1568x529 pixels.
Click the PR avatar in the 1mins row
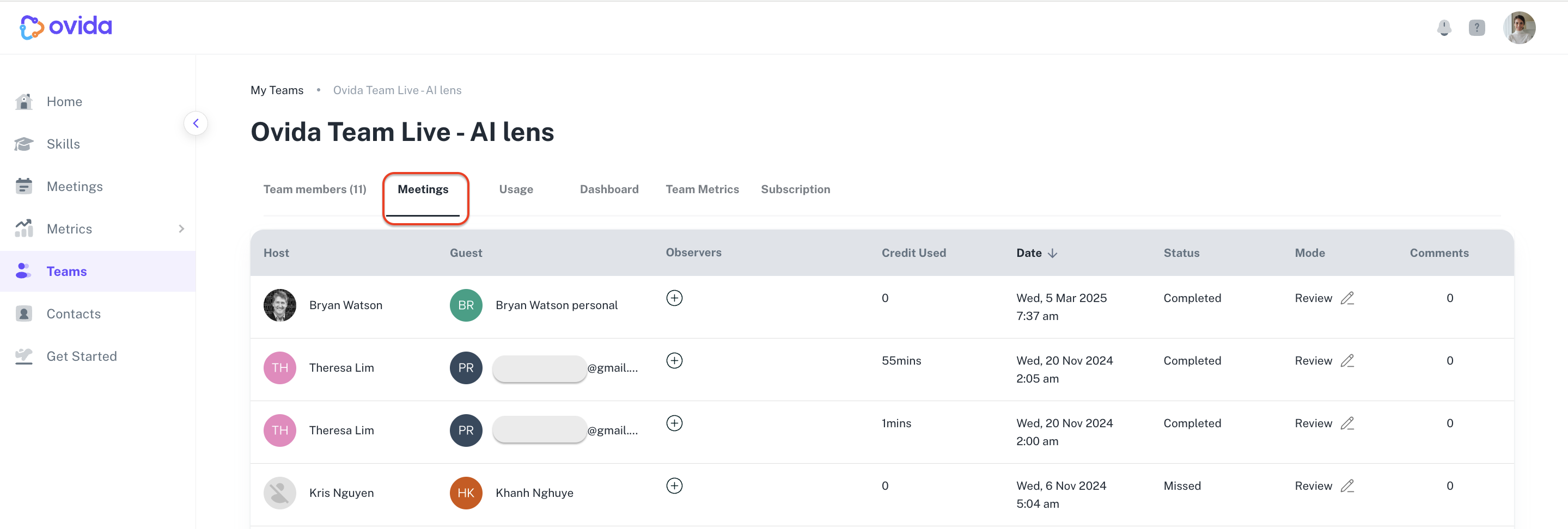[x=466, y=430]
